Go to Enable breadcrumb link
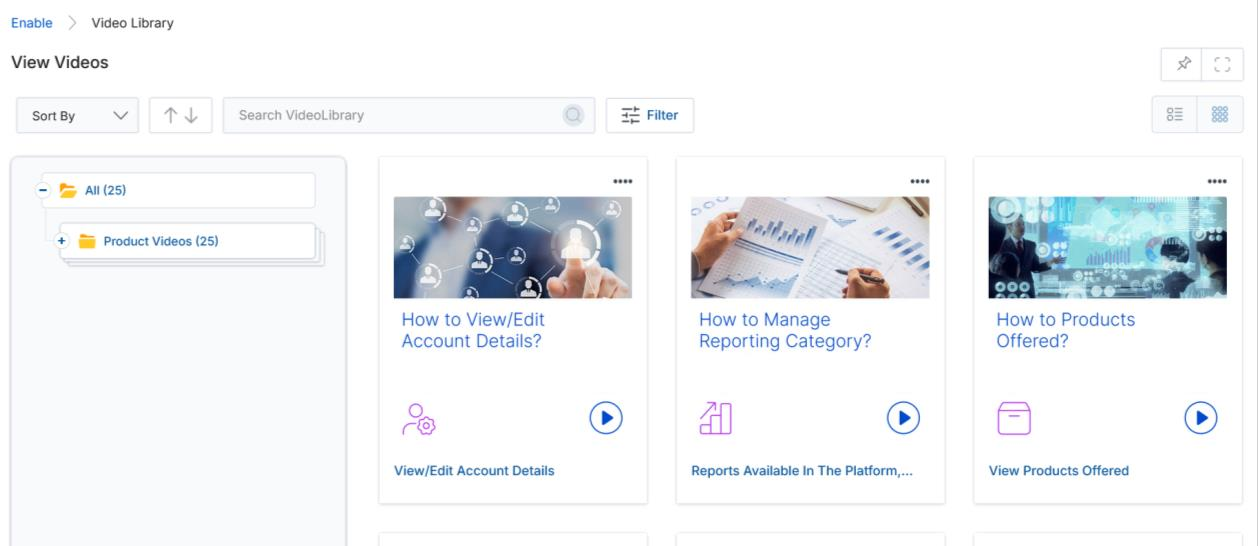The image size is (1258, 546). (x=31, y=23)
